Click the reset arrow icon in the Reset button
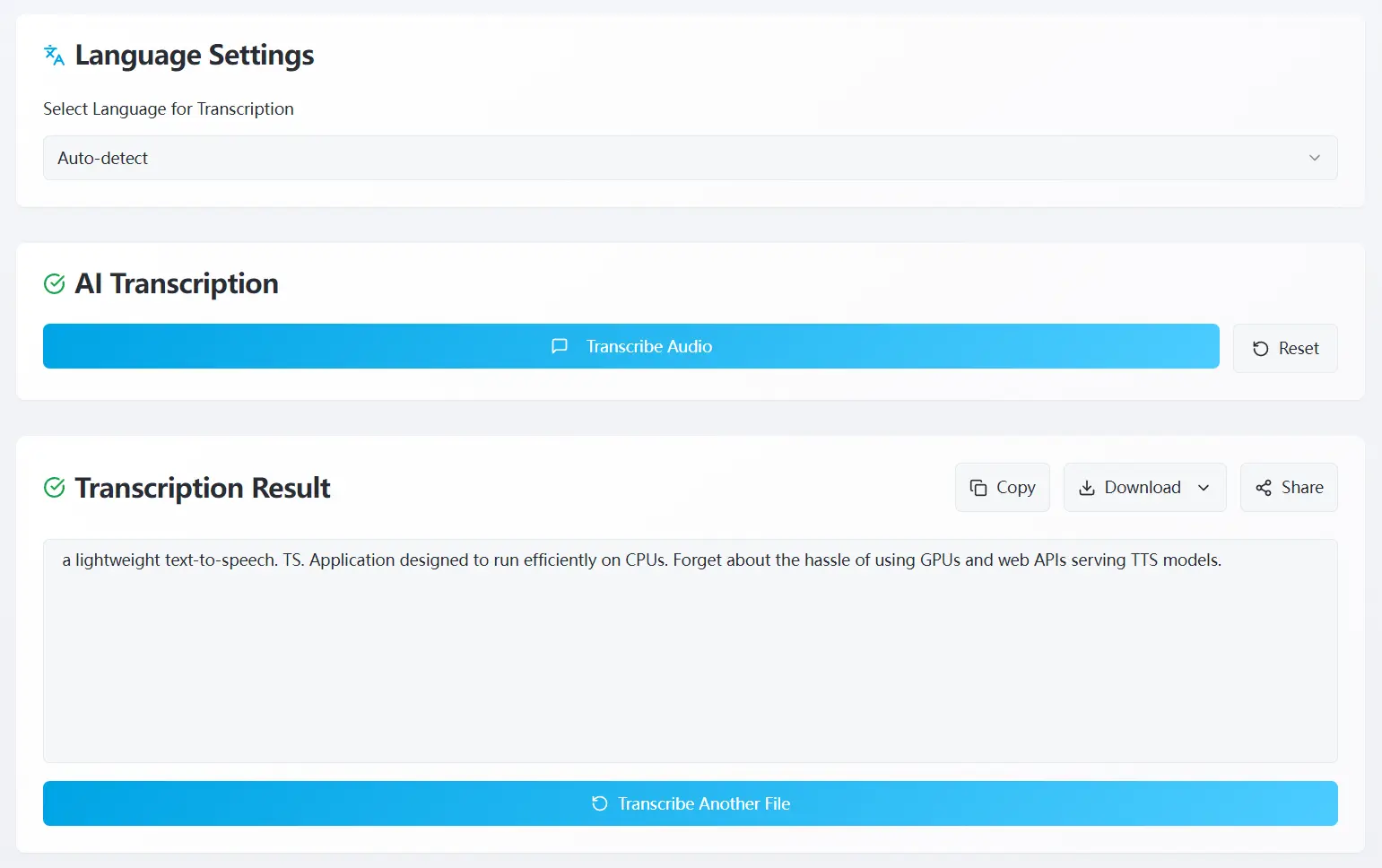 (1261, 348)
